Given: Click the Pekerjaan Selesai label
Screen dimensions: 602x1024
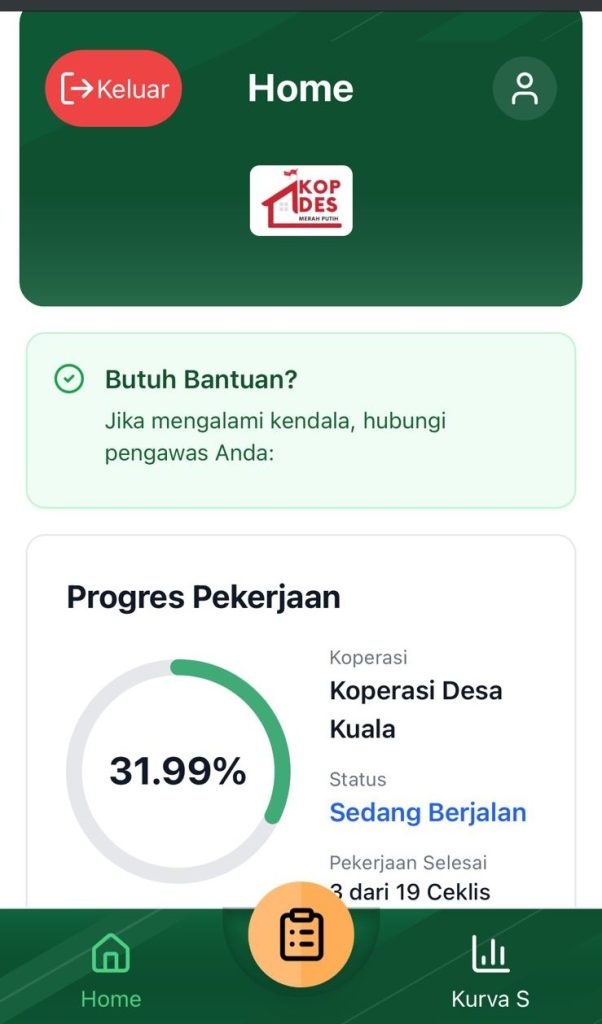Looking at the screenshot, I should [x=408, y=862].
